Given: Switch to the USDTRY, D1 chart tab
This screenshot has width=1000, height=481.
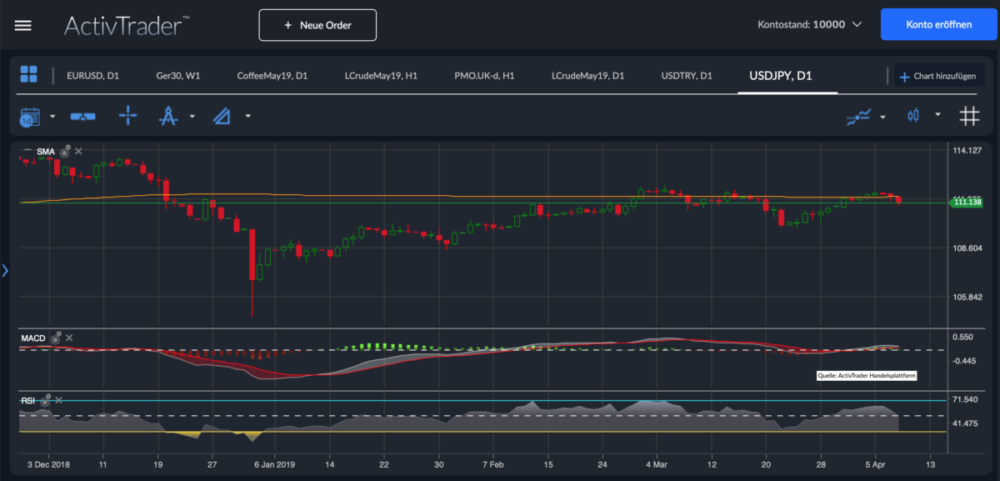Looking at the screenshot, I should [686, 75].
